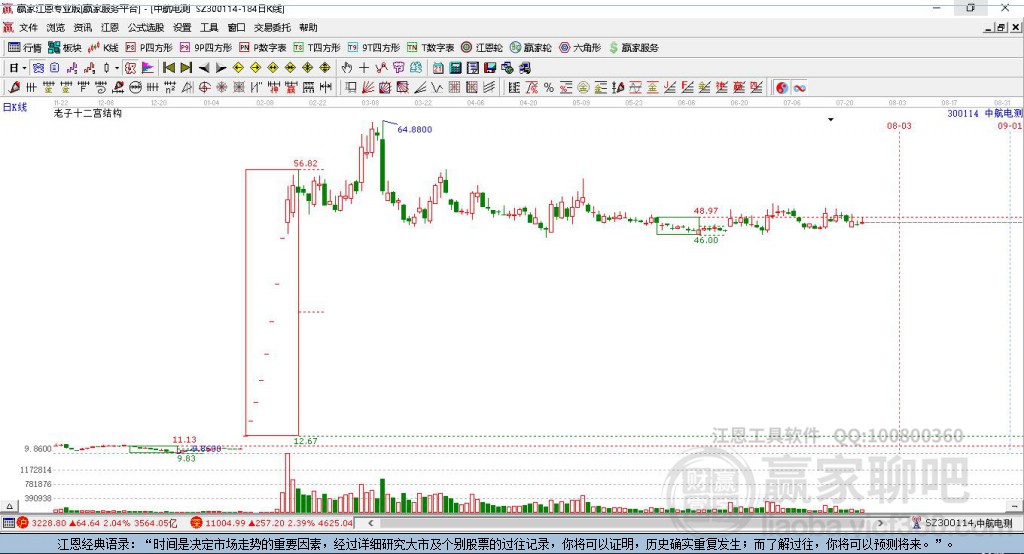Launch the 江恩轮 Gann wheel

[482, 48]
